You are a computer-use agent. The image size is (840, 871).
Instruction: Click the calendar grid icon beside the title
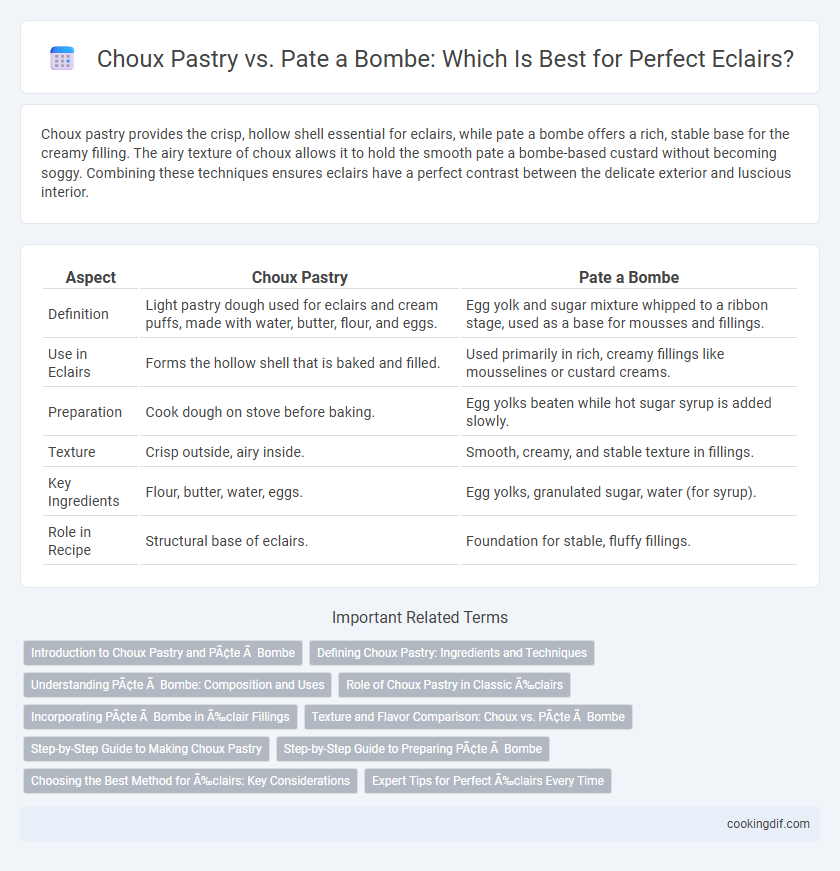(62, 58)
